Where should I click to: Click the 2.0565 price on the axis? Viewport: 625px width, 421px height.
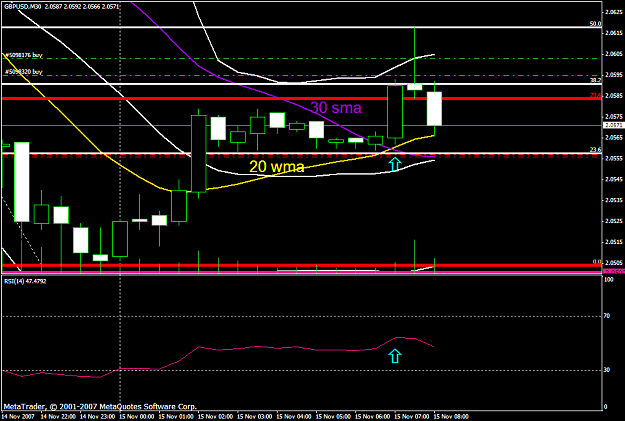[614, 138]
